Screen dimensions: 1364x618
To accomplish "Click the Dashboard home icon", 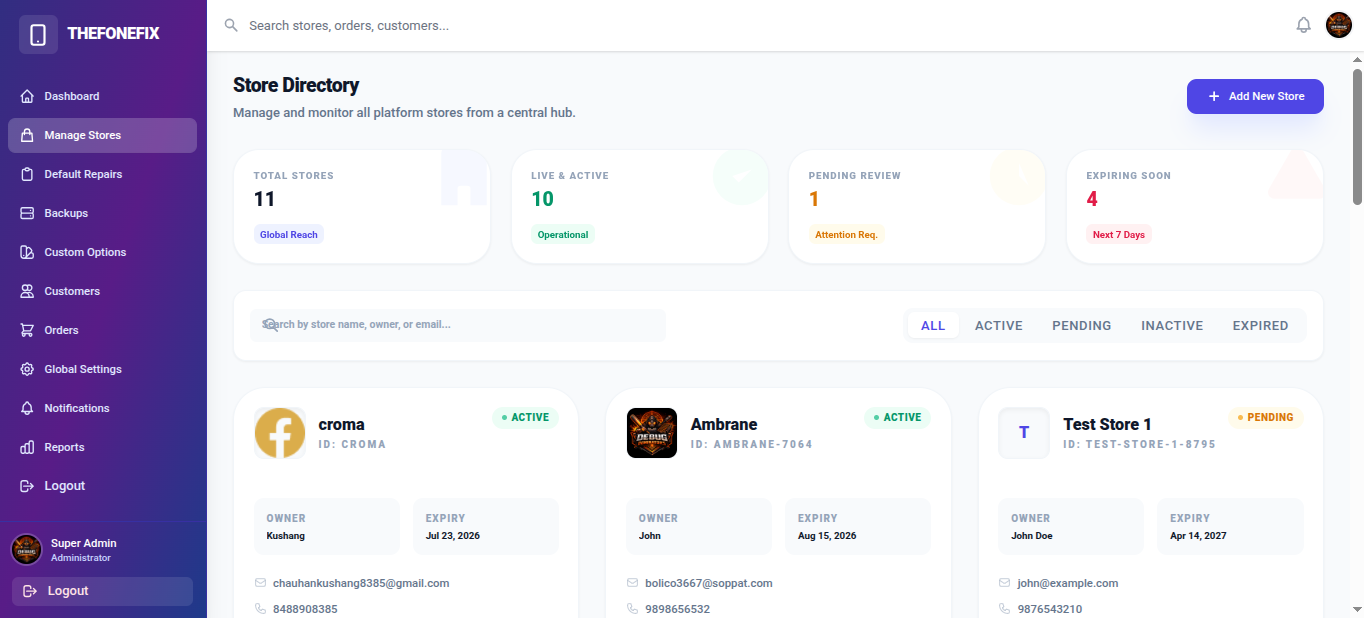I will click(x=27, y=96).
